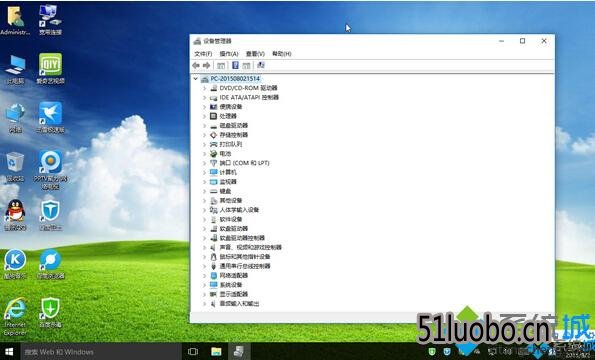Image resolution: width=595 pixels, height=360 pixels.
Task: Expand the 键盘 node
Action: (x=205, y=191)
